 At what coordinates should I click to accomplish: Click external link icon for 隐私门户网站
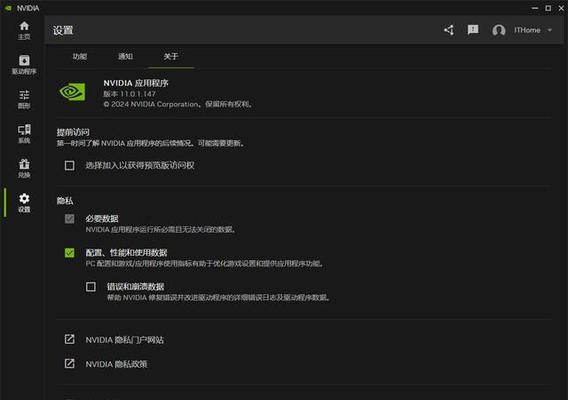coord(70,339)
